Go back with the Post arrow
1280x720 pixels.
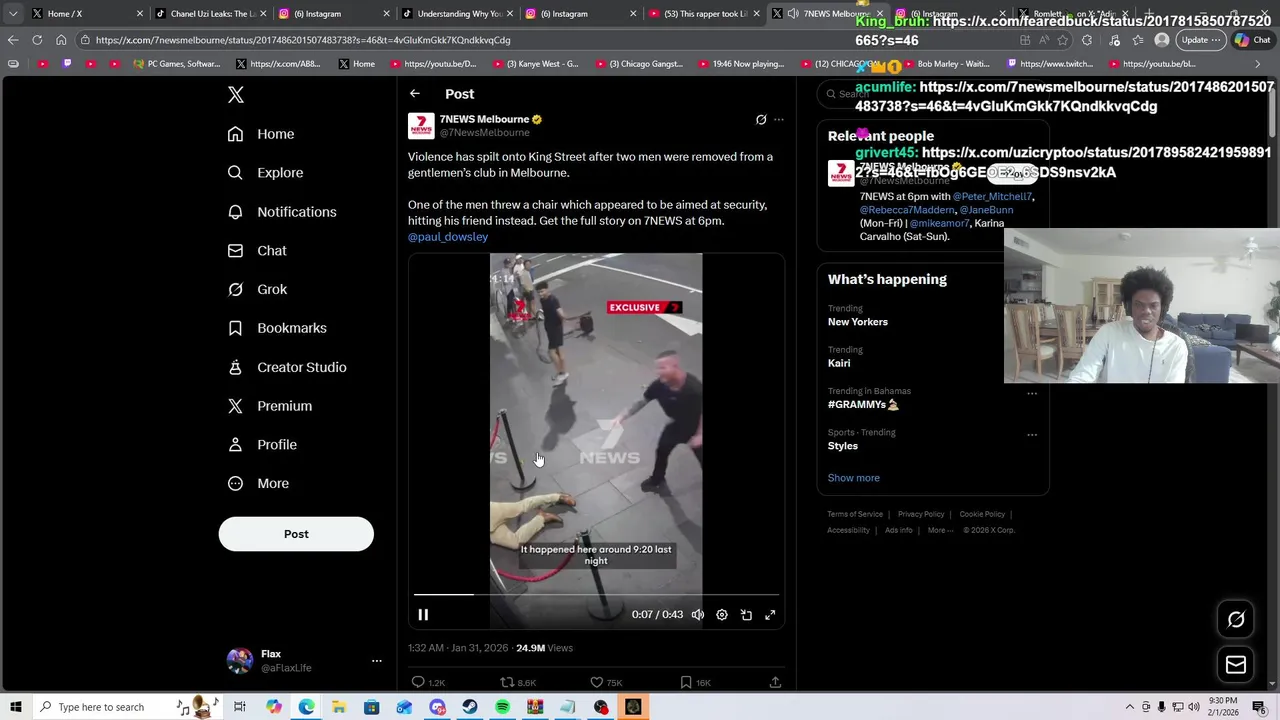tap(414, 94)
